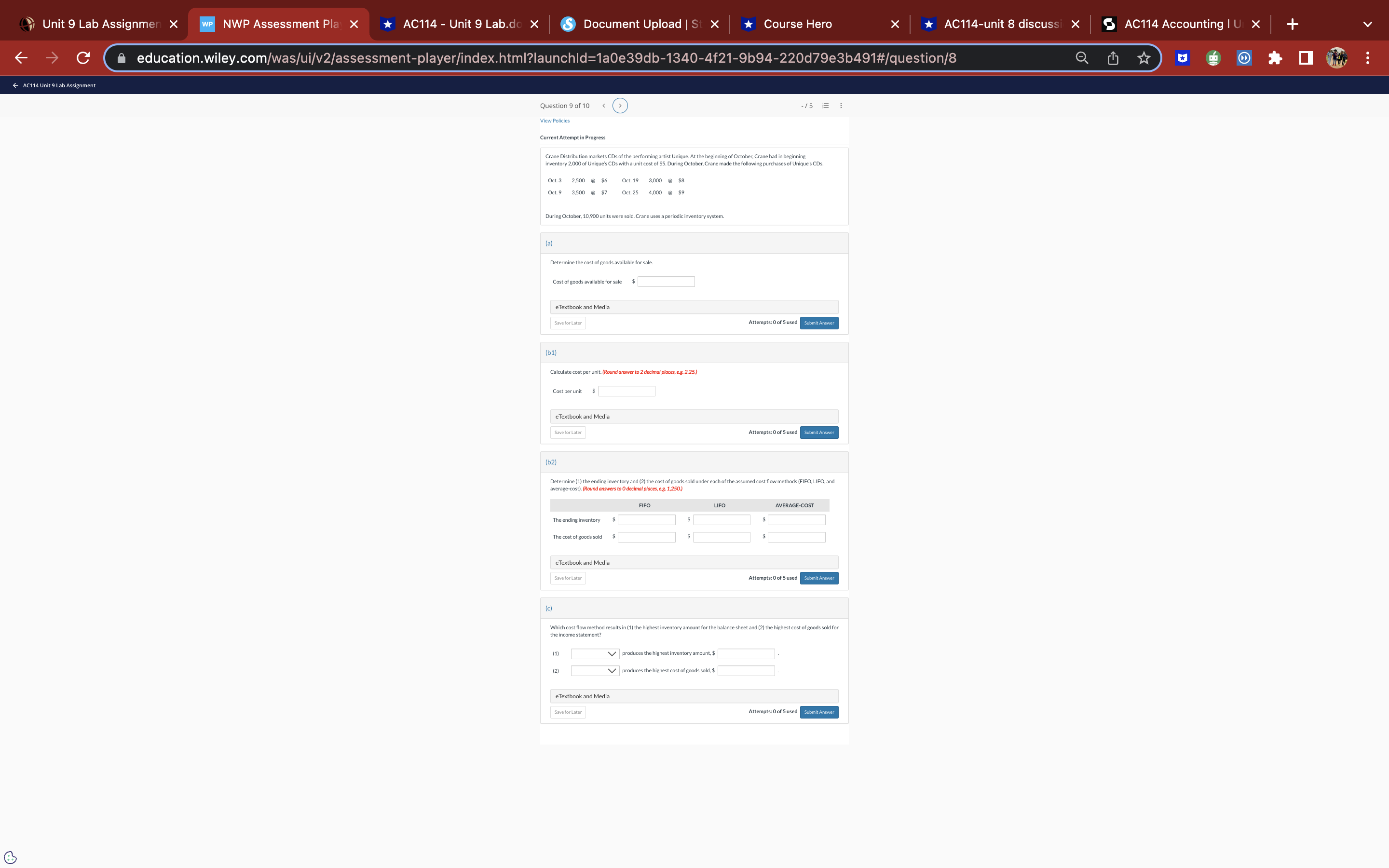Switch to the Course Hero tab
1389x868 pixels.
[x=798, y=24]
